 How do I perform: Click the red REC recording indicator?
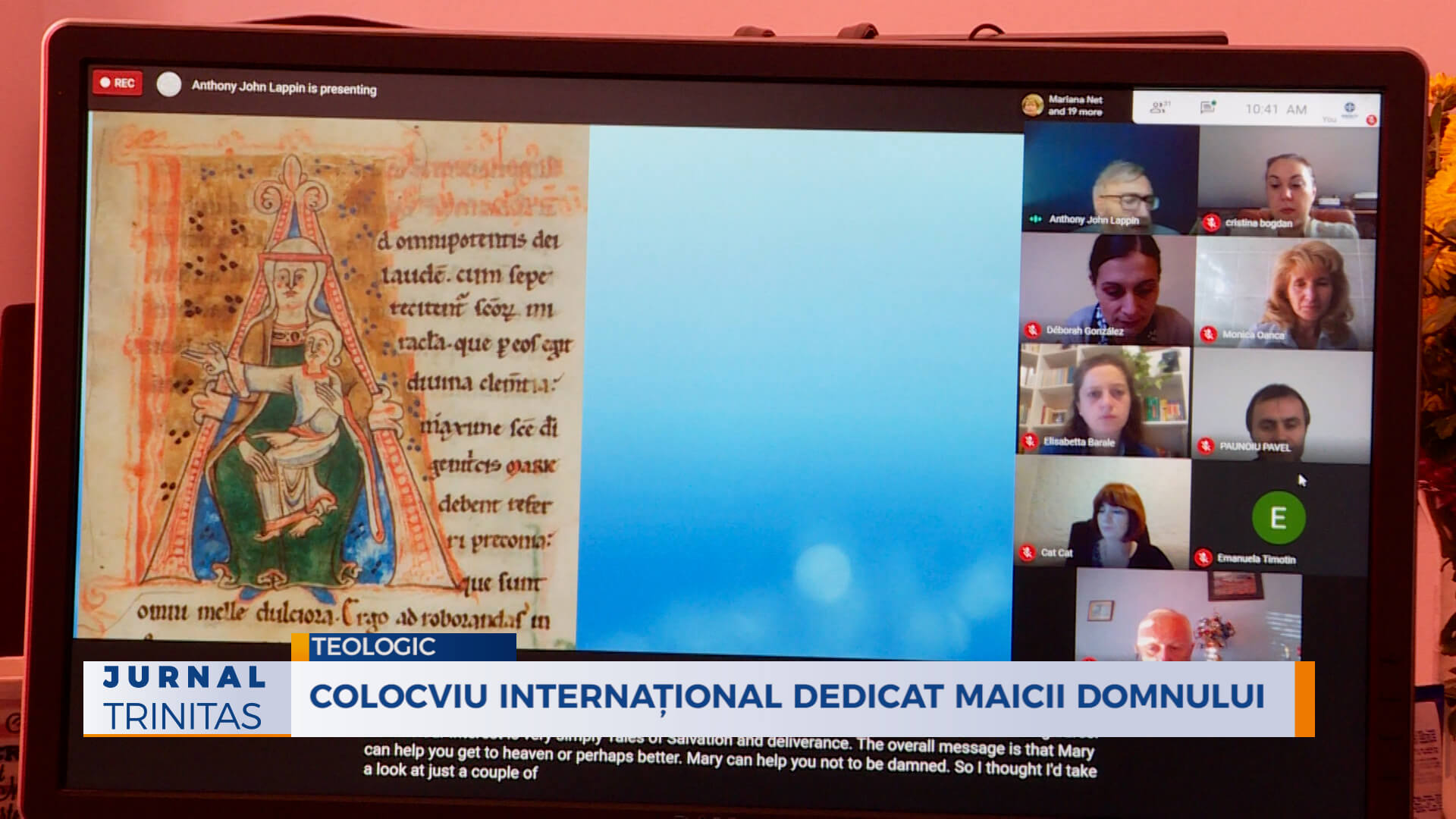pyautogui.click(x=118, y=83)
